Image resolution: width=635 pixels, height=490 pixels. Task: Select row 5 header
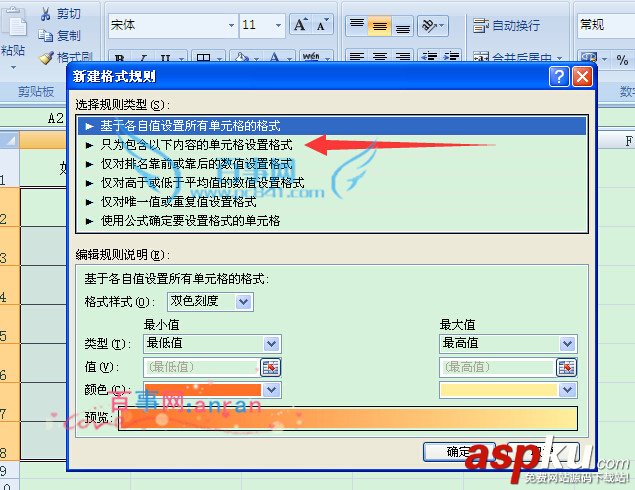click(9, 324)
